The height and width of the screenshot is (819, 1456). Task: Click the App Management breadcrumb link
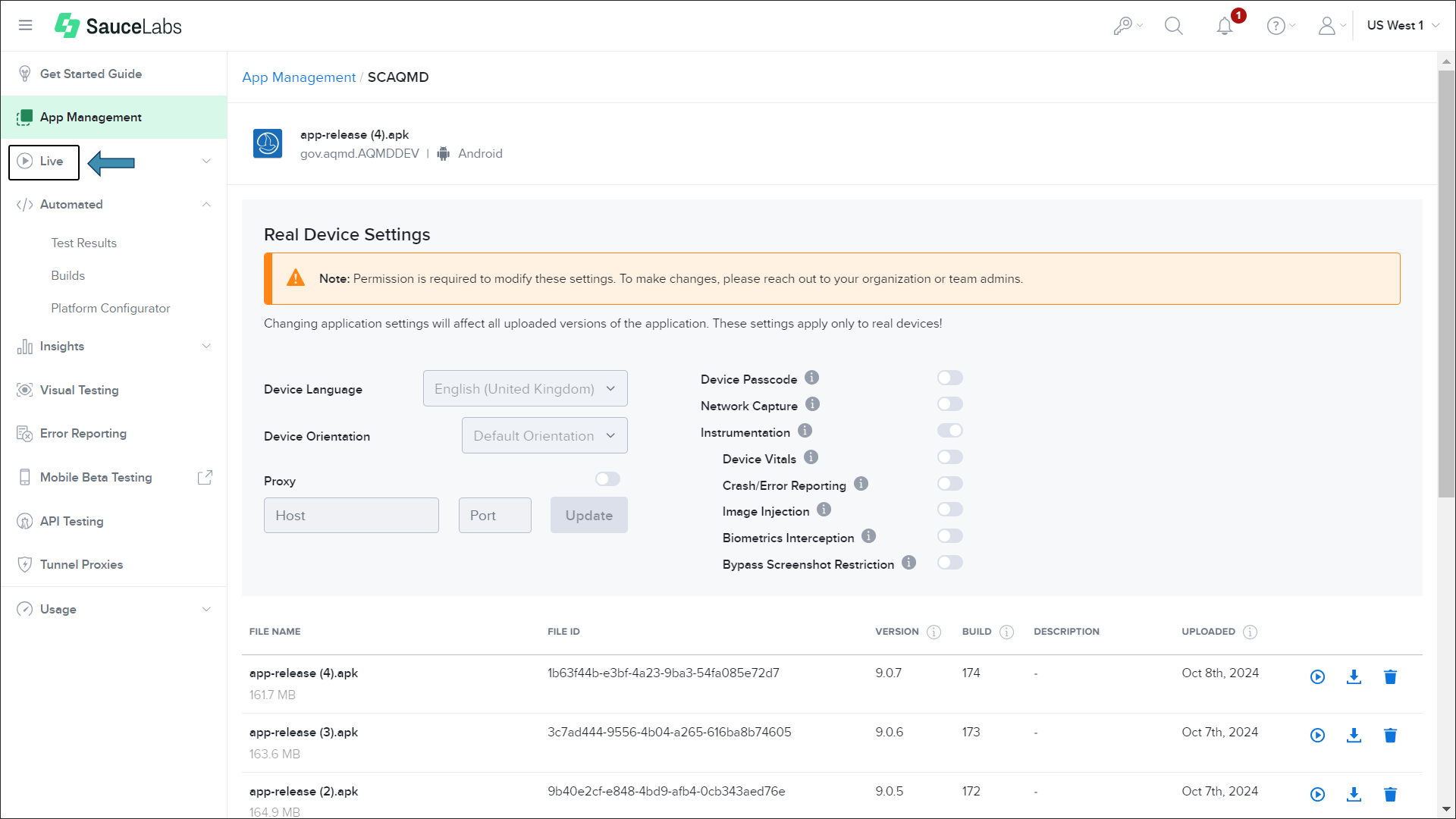[x=299, y=77]
